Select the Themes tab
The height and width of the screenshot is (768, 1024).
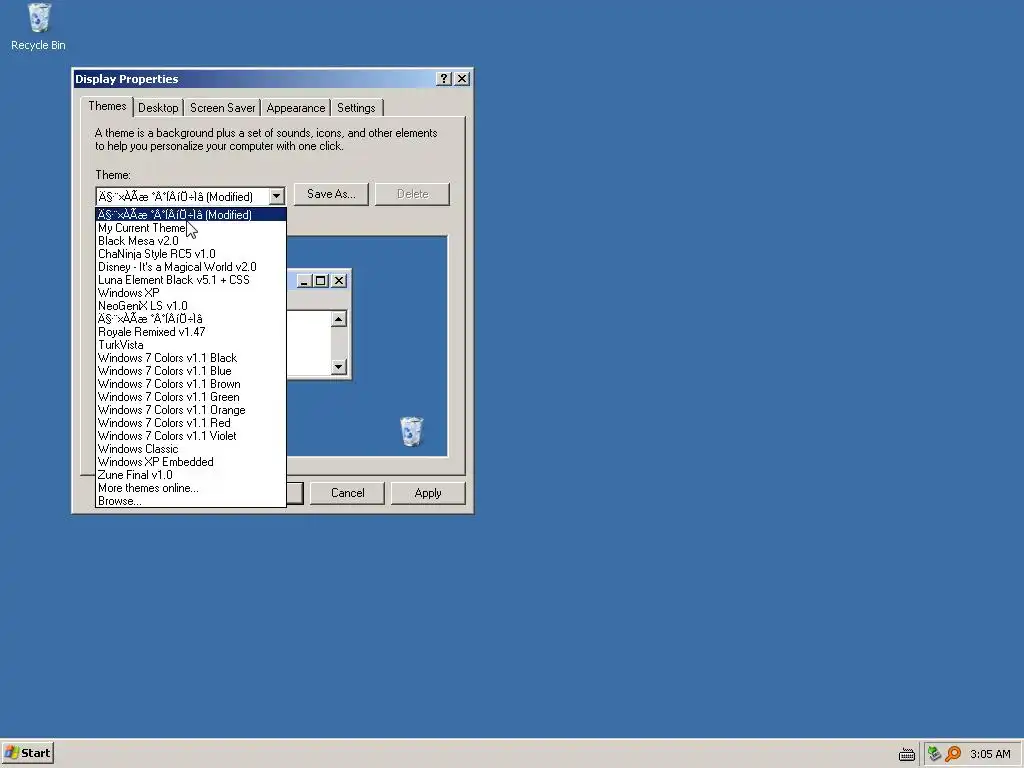tap(107, 106)
